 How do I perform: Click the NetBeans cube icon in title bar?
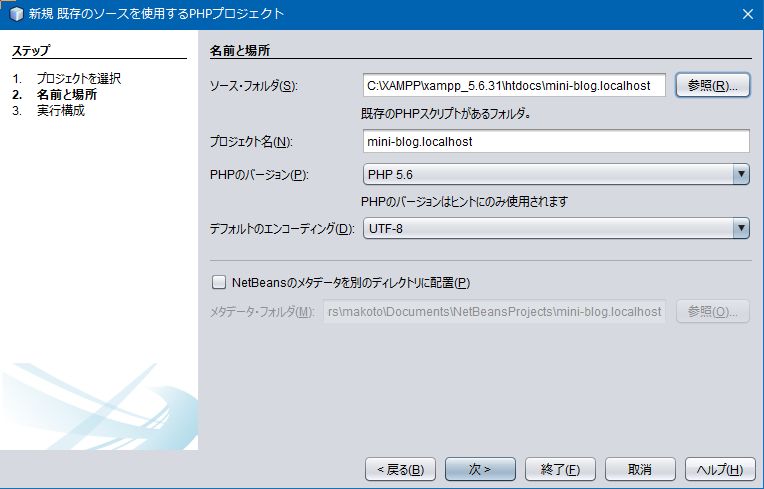[x=16, y=14]
